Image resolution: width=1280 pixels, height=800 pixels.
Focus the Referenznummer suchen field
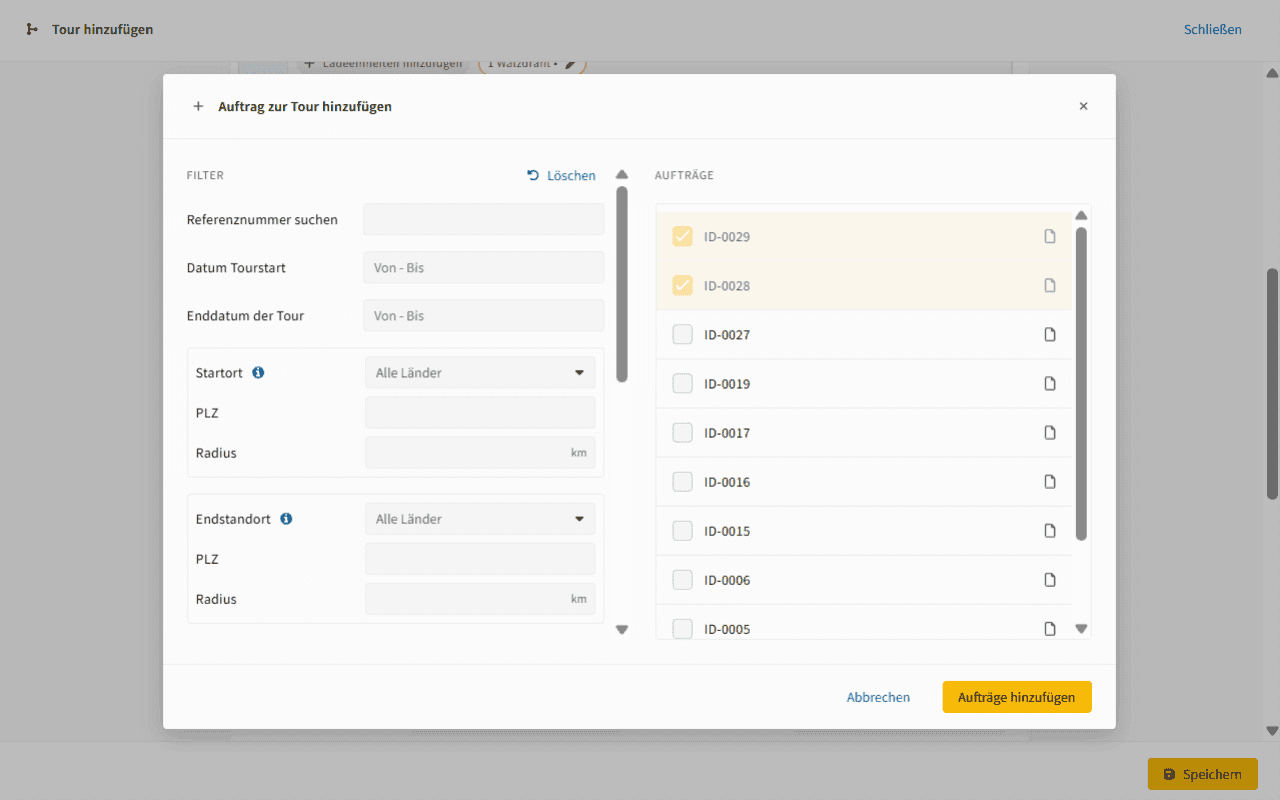484,220
